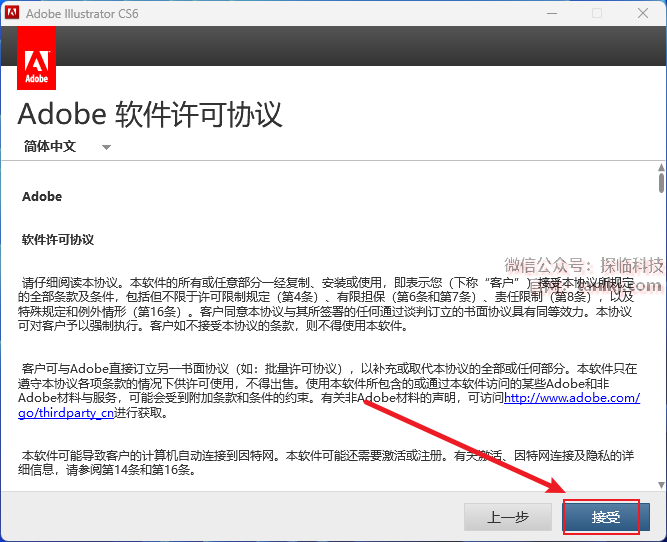Viewport: 667px width, 542px height.
Task: Click the scrollbar up arrow
Action: pyautogui.click(x=661, y=167)
